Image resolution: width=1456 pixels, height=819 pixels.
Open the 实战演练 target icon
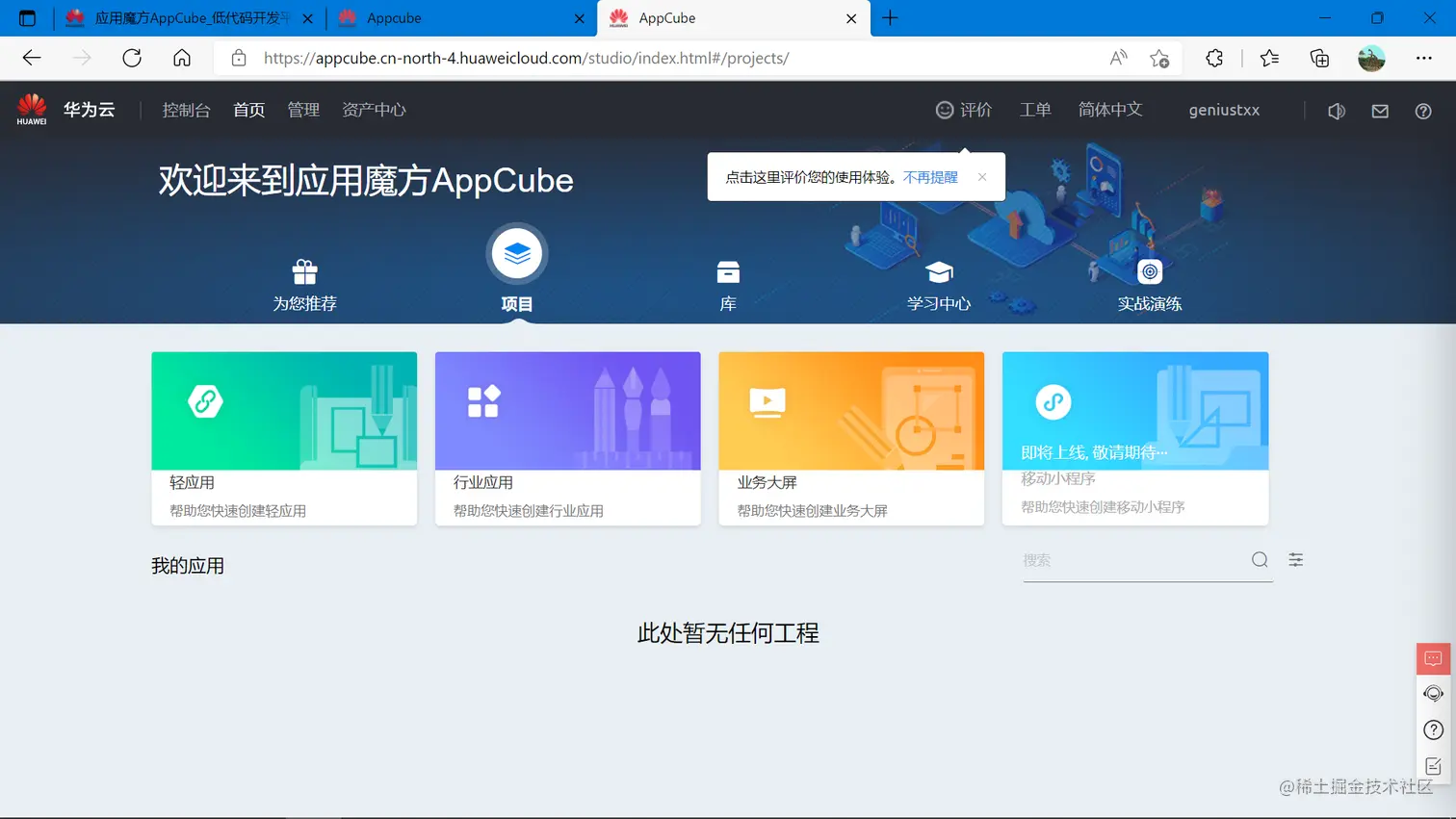tap(1150, 272)
